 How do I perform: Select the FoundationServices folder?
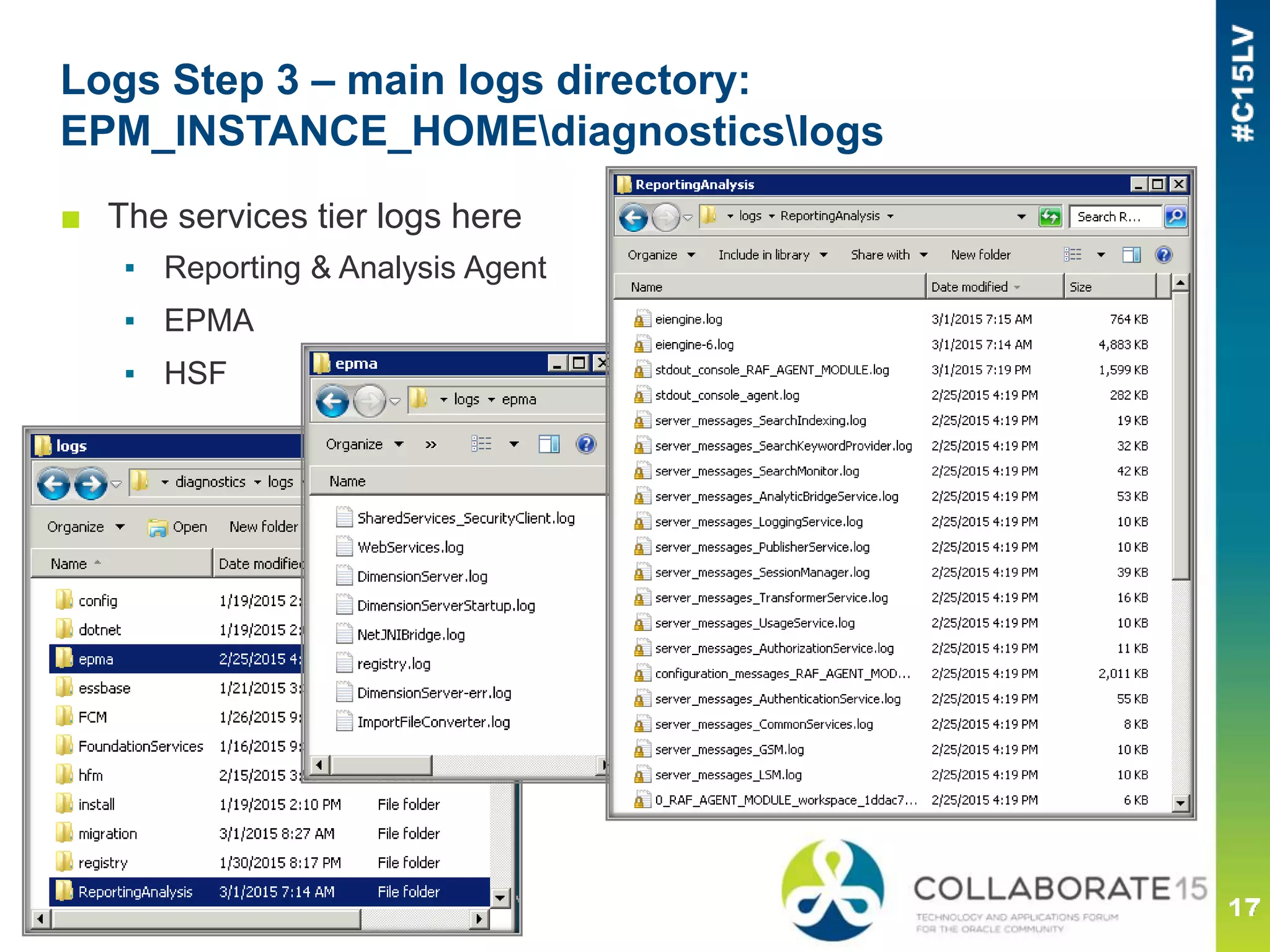[x=141, y=746]
